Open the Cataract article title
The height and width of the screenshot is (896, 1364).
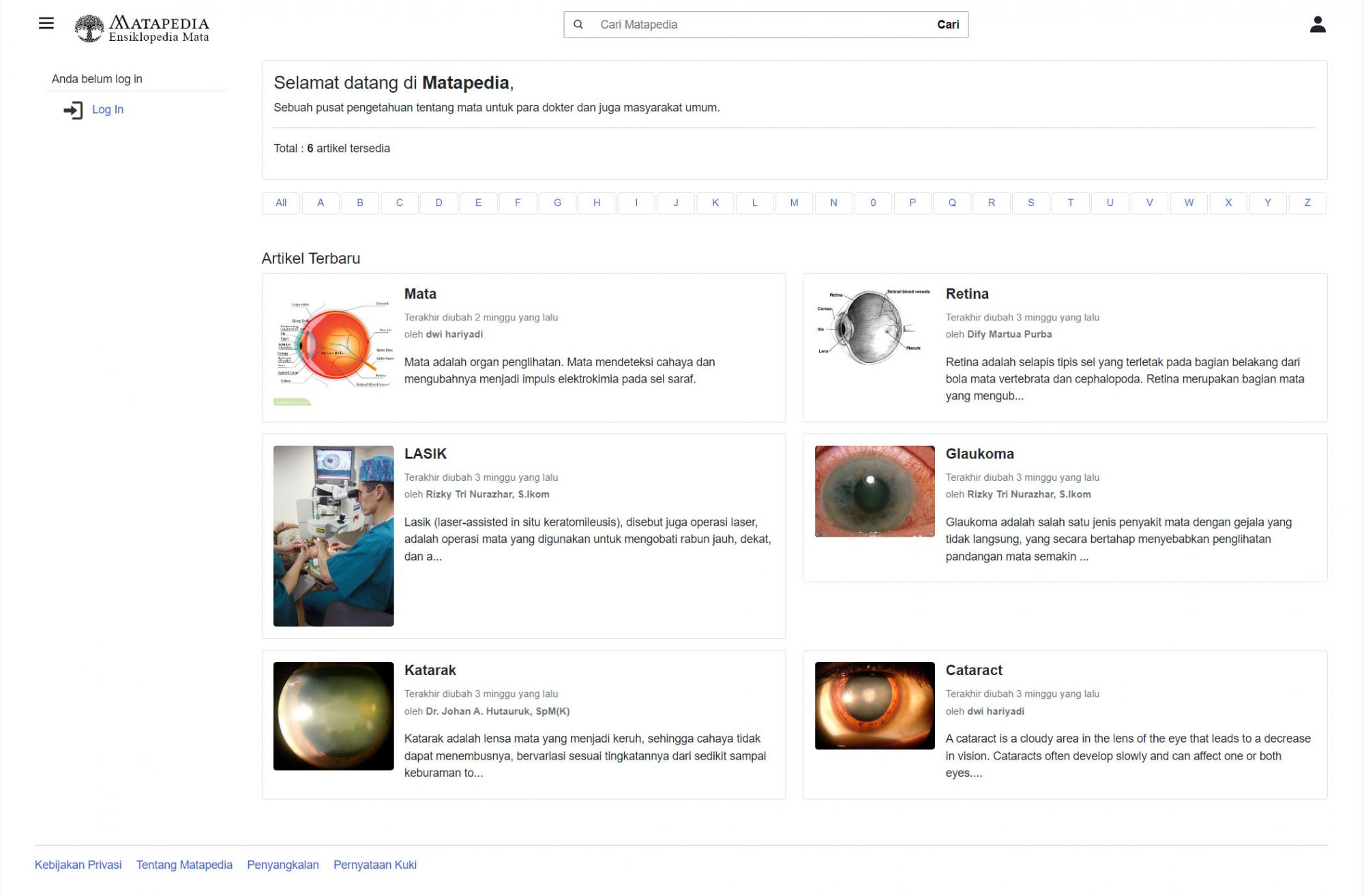click(x=974, y=670)
